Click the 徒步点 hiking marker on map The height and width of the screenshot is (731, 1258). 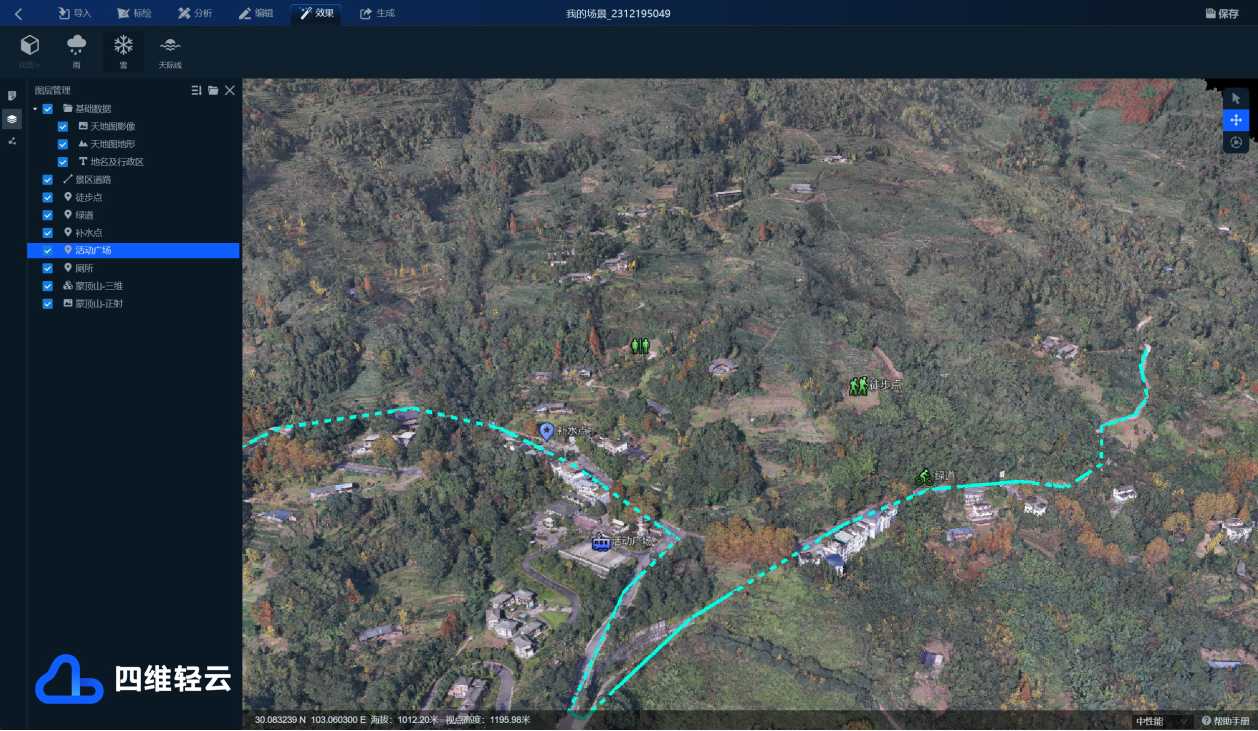858,386
